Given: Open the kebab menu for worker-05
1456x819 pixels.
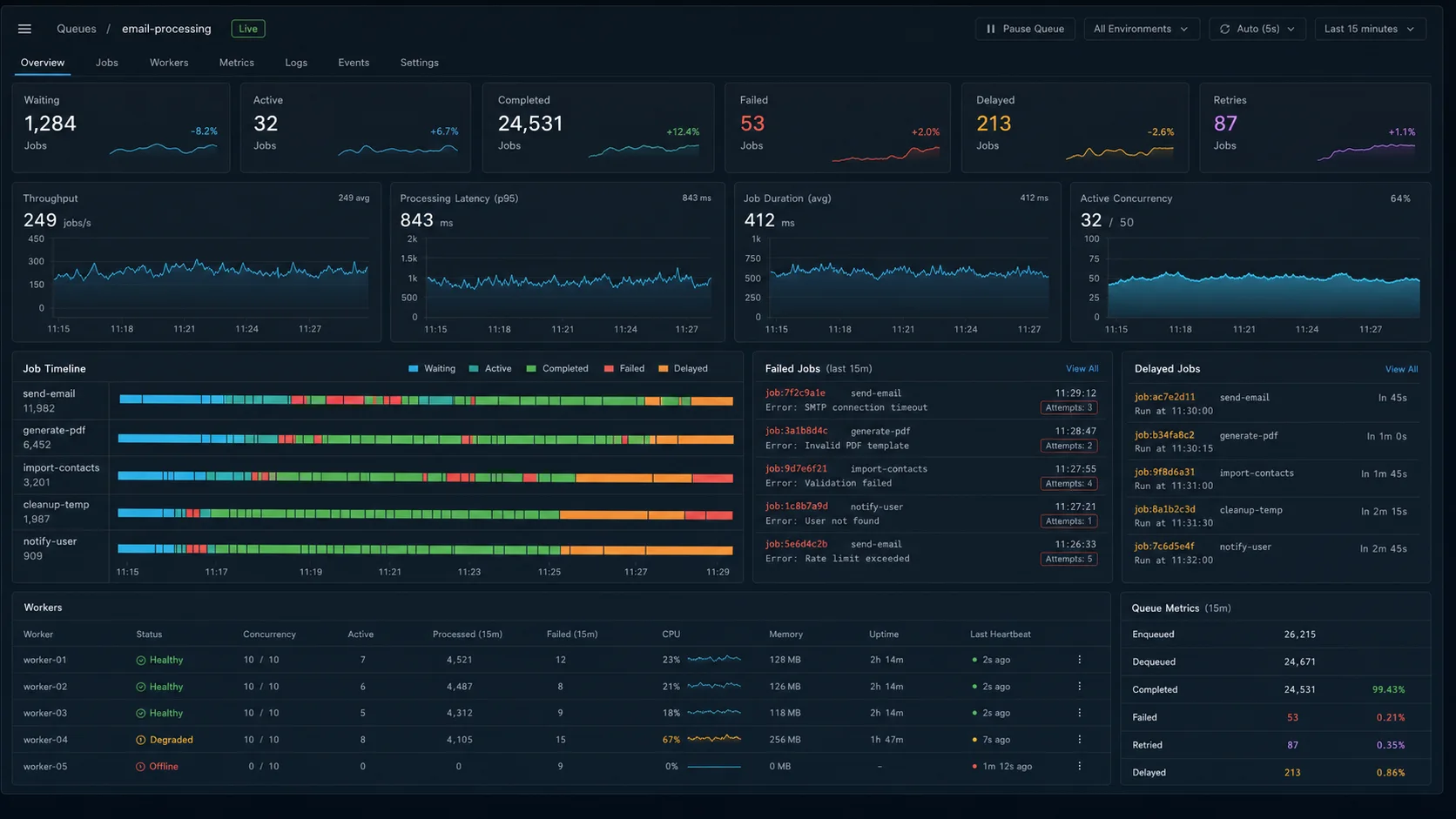Looking at the screenshot, I should pyautogui.click(x=1079, y=767).
